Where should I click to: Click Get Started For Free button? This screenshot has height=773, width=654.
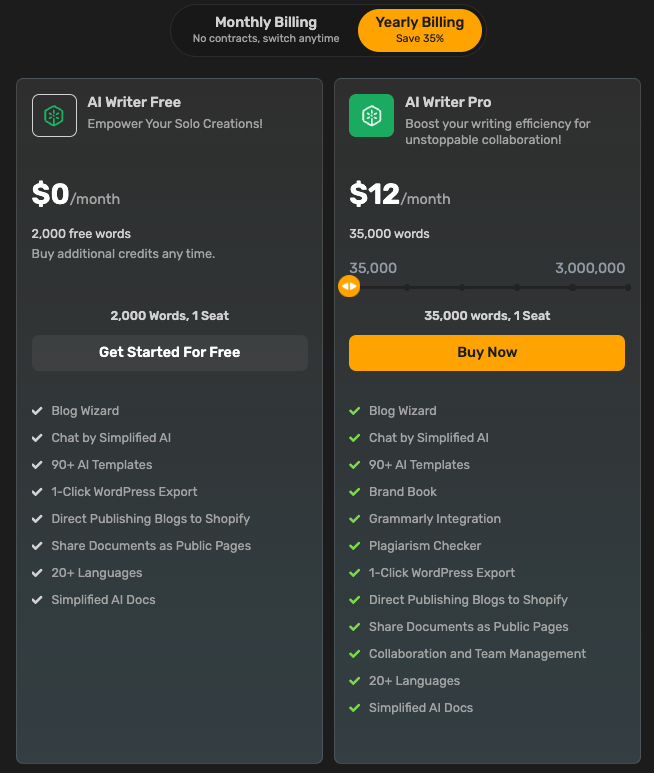[170, 352]
